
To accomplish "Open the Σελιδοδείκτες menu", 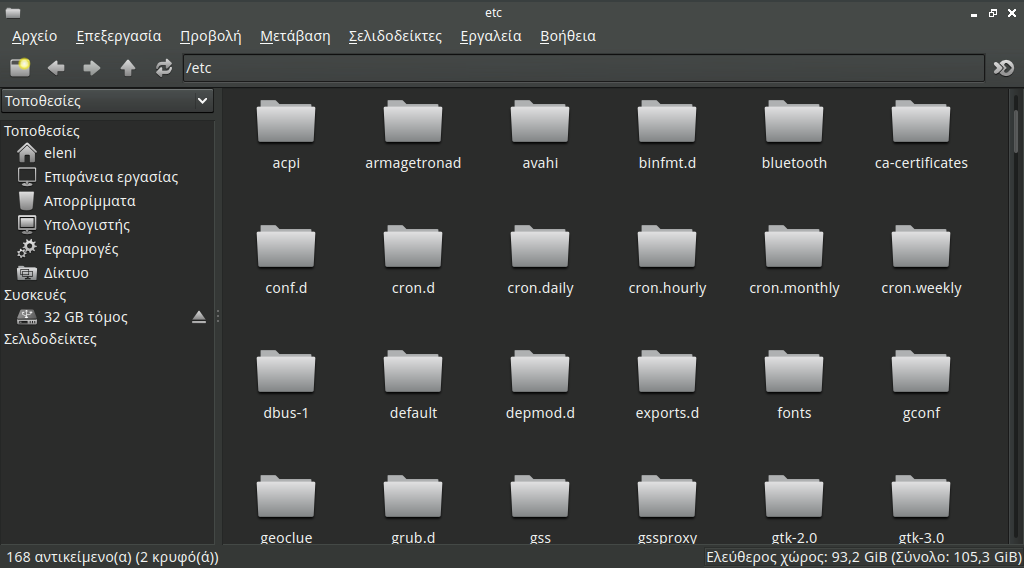I will coord(395,37).
